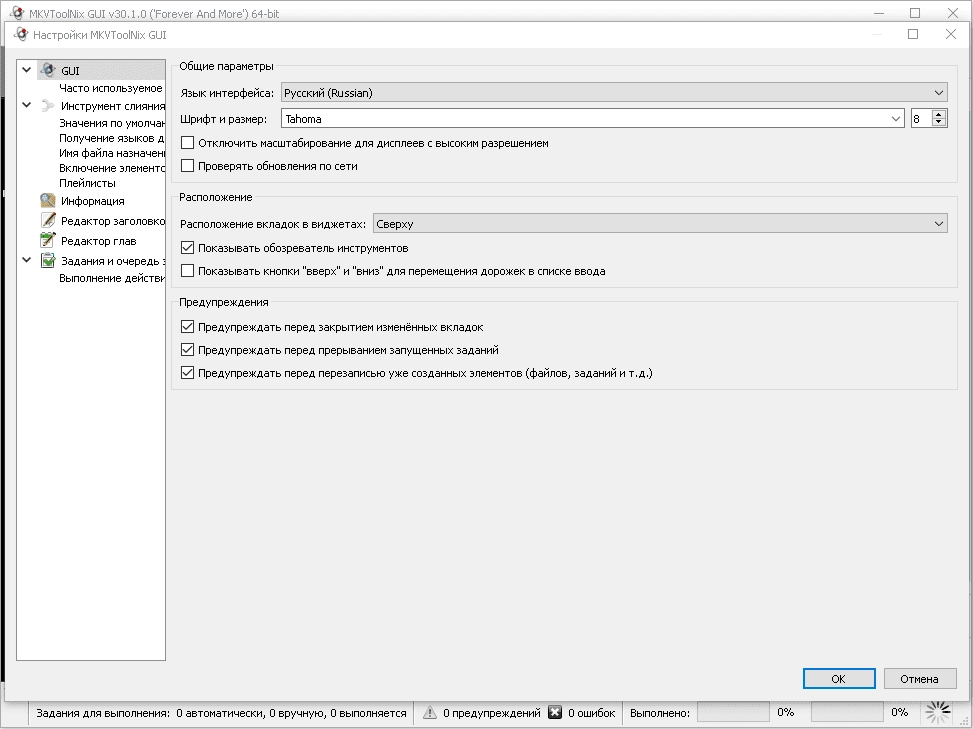Click the Шрифт и размер label
Viewport: 973px width, 729px height.
coord(223,119)
